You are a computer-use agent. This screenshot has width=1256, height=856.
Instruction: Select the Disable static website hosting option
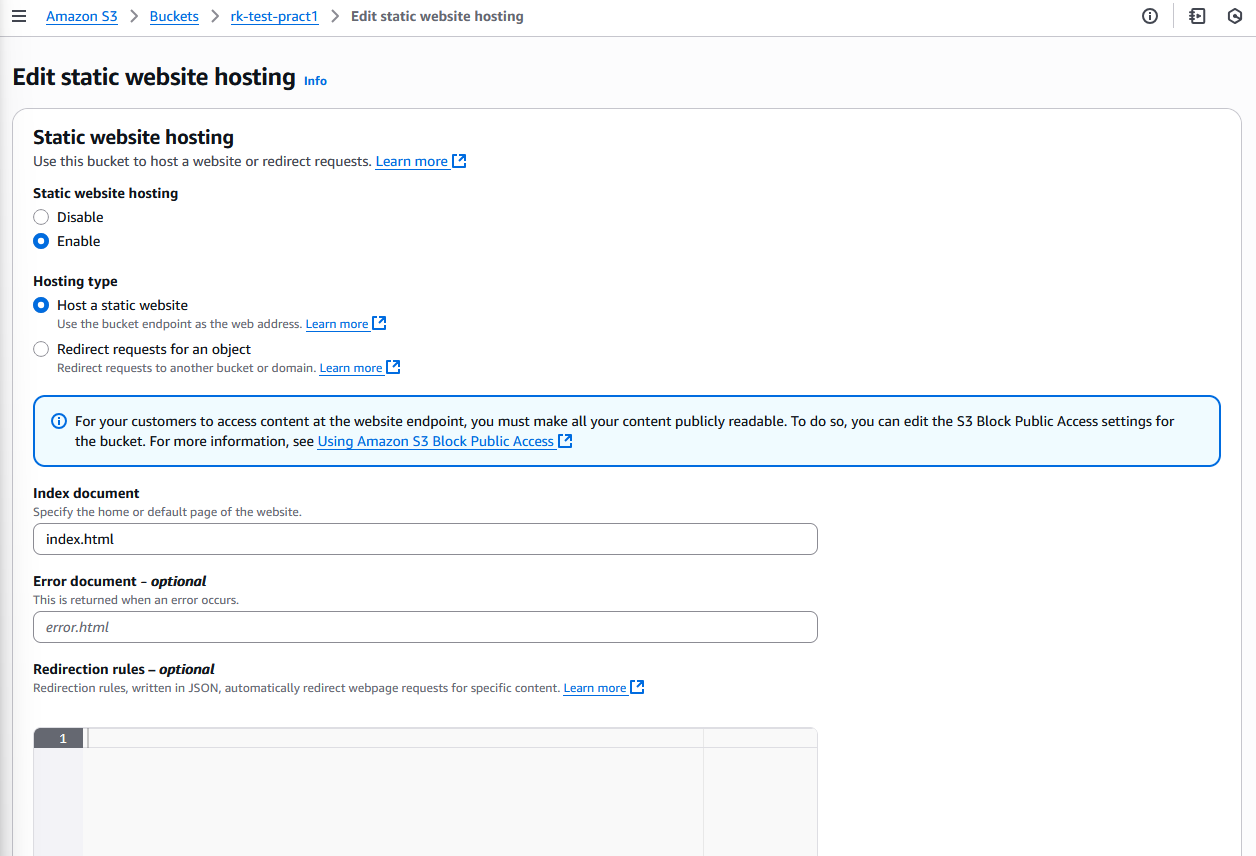point(41,217)
